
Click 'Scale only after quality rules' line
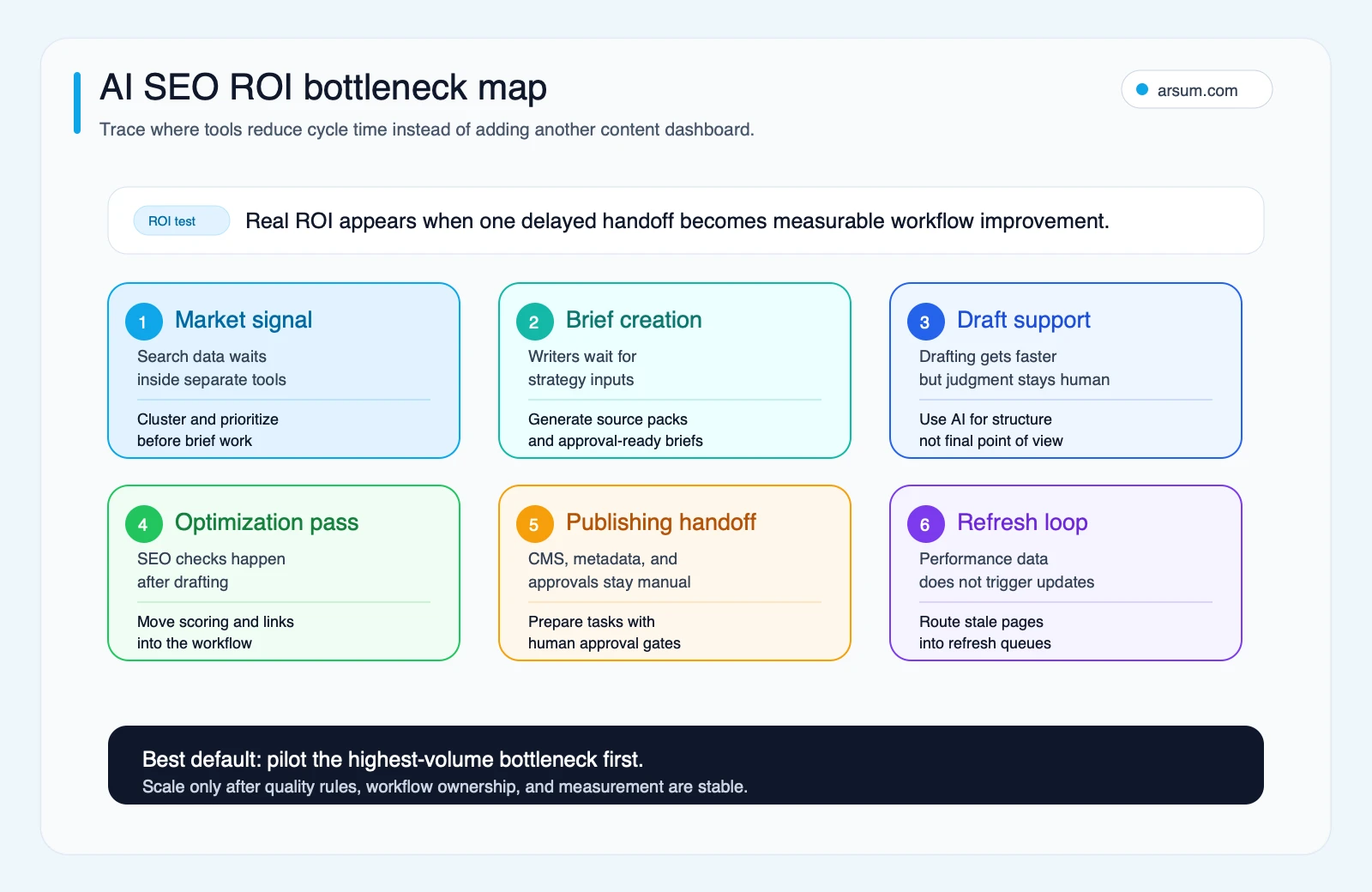445,787
